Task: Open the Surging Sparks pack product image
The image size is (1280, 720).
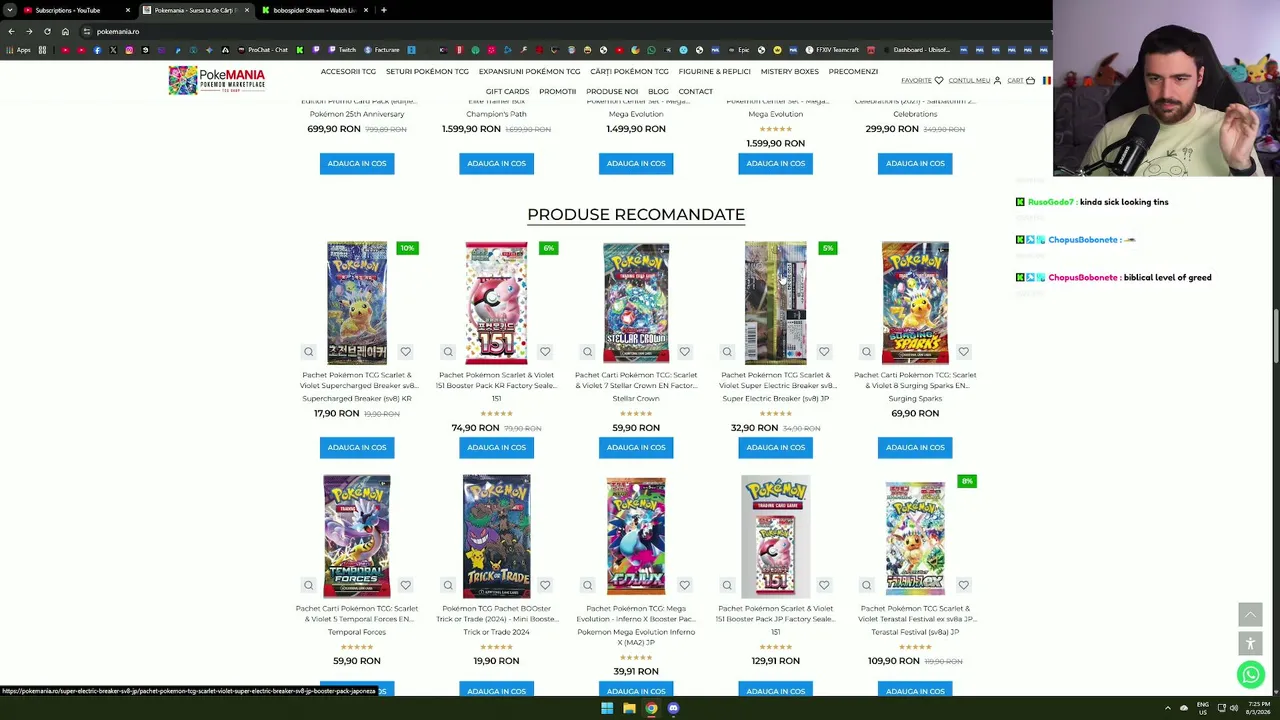Action: 915,302
